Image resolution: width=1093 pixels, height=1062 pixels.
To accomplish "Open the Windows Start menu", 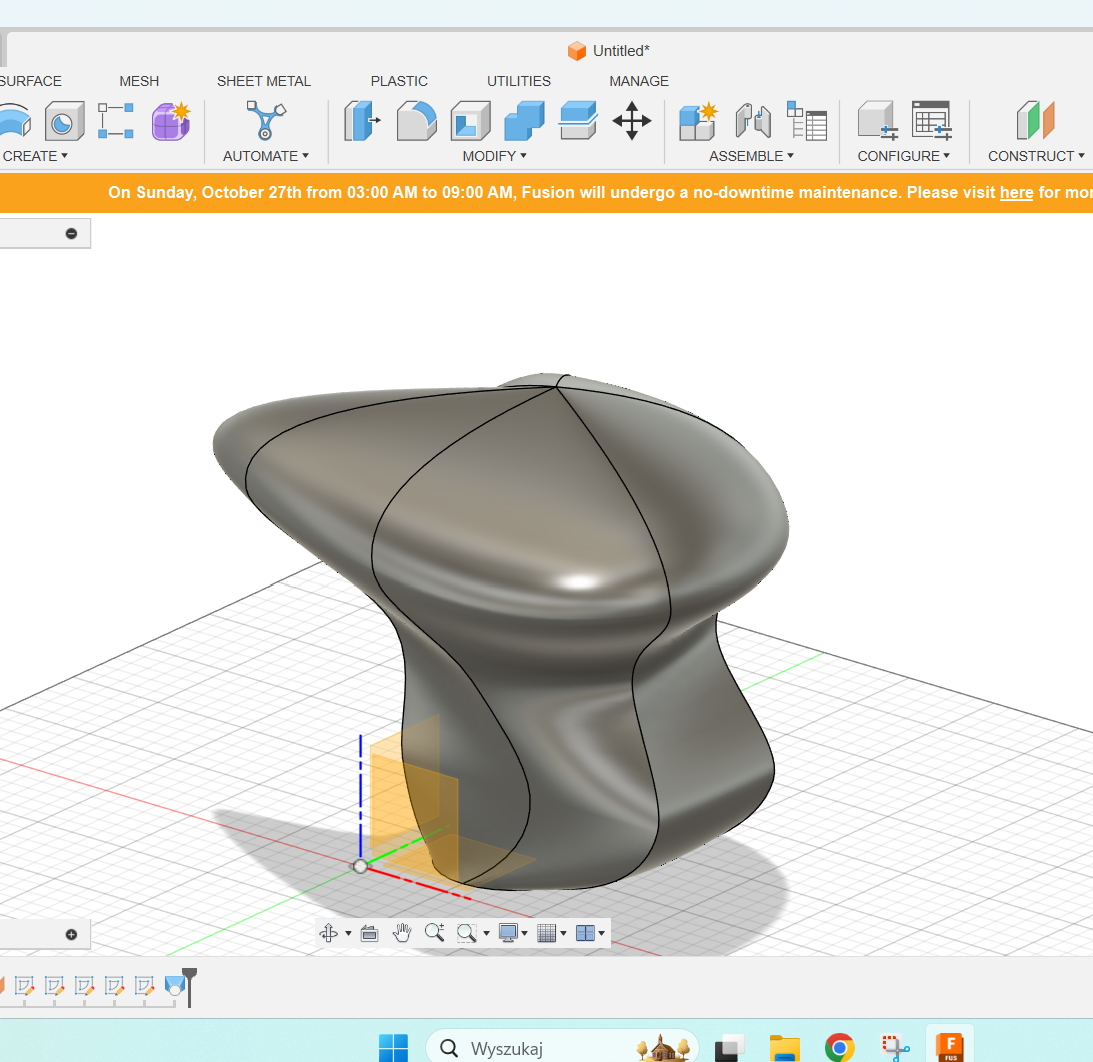I will click(x=393, y=1047).
